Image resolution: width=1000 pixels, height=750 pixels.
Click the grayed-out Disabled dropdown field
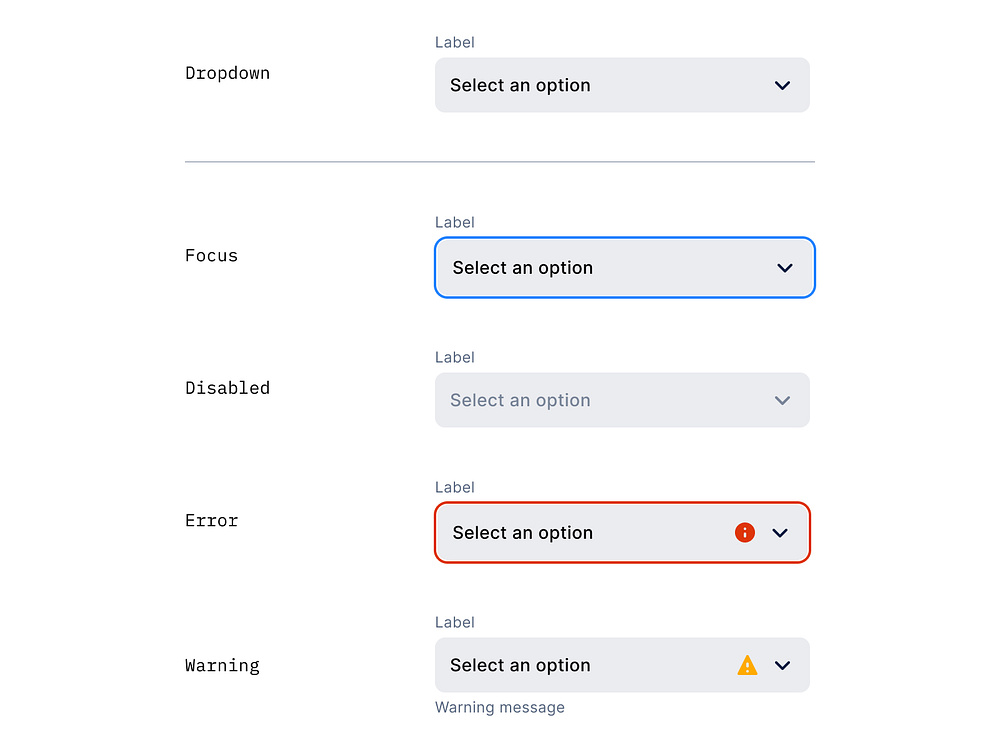600,400
